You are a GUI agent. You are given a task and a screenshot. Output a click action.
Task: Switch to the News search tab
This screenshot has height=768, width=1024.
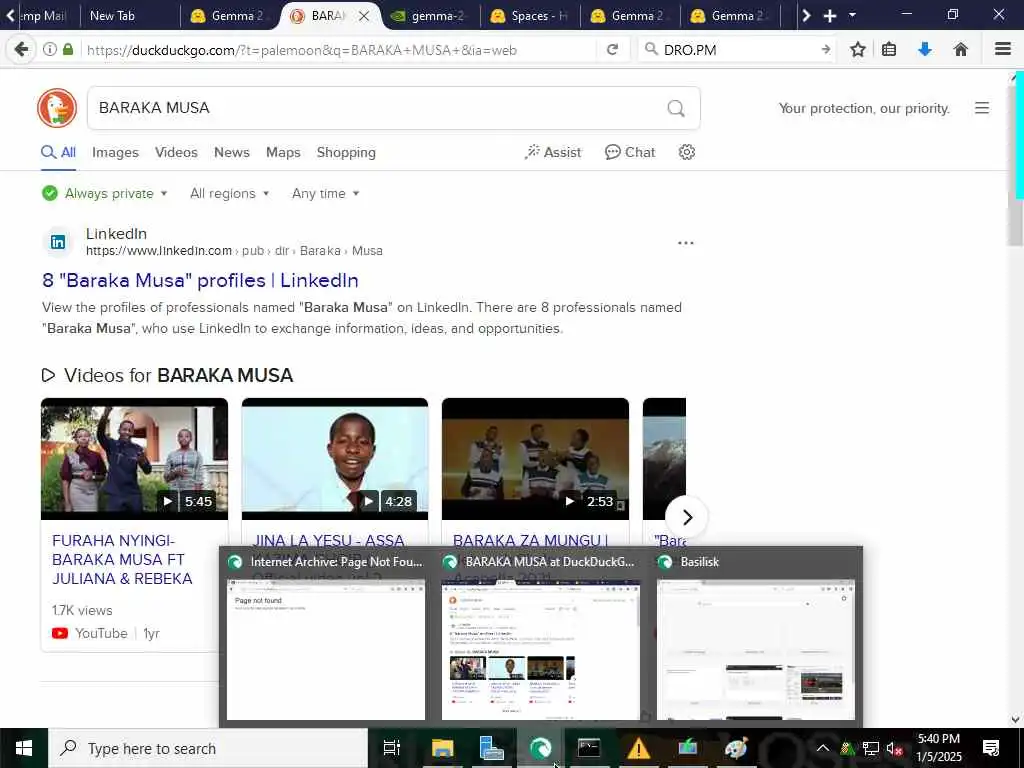pyautogui.click(x=232, y=152)
